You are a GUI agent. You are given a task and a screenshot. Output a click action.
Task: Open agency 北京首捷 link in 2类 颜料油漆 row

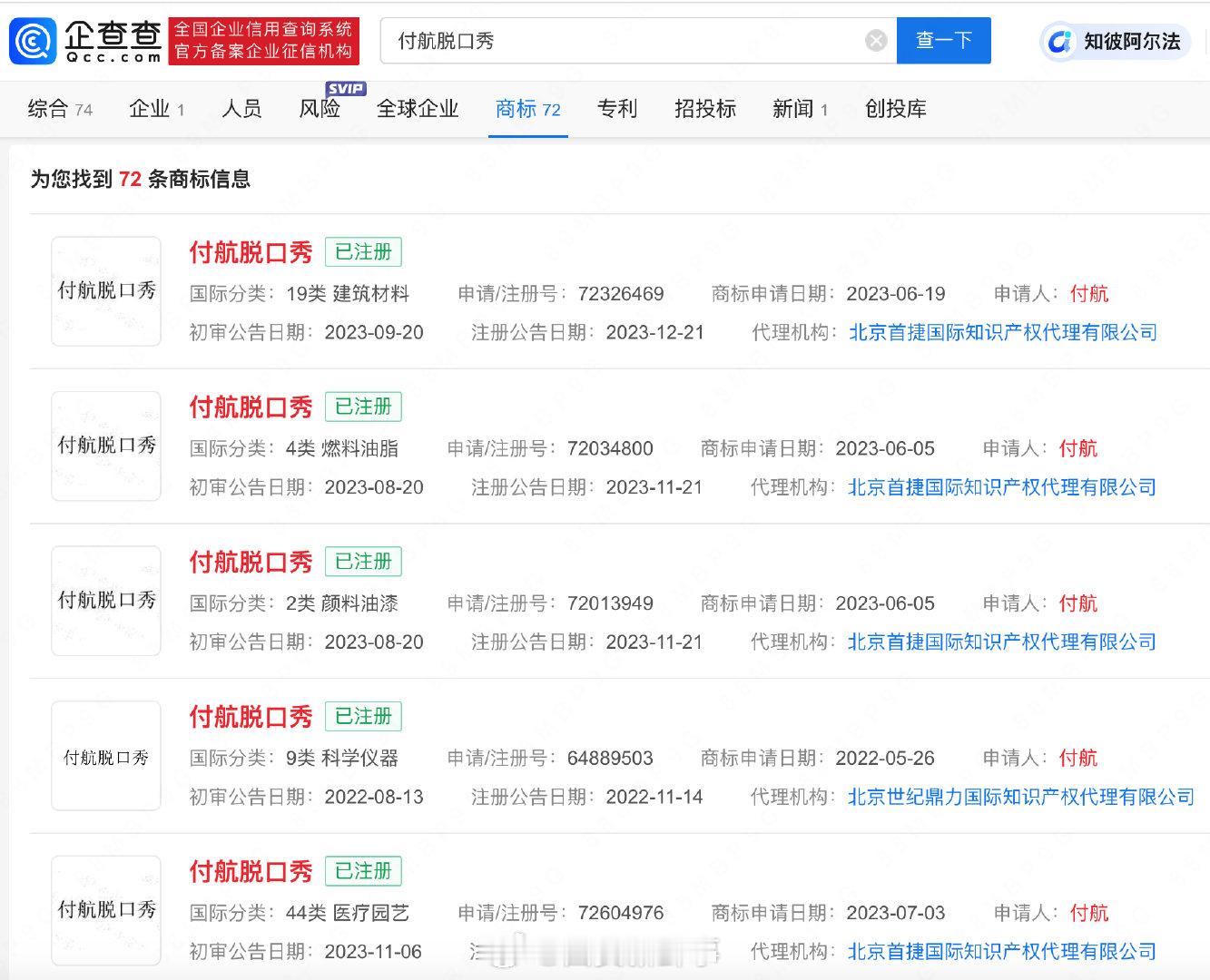[1002, 642]
